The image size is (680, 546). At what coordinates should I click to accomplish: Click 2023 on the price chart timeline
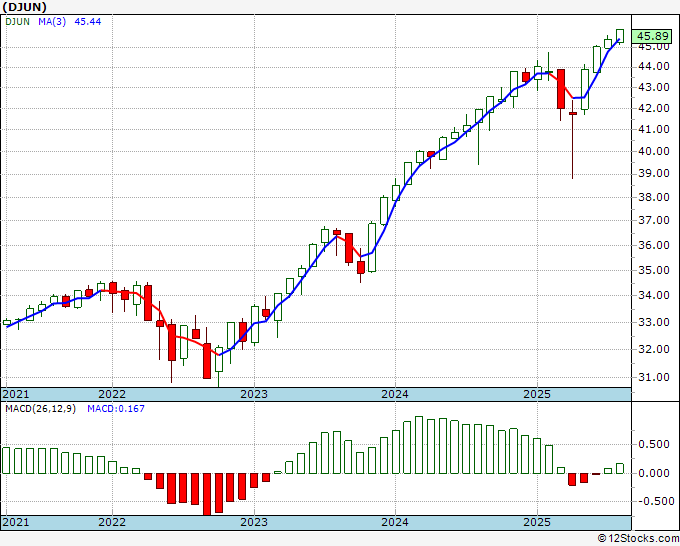point(254,394)
